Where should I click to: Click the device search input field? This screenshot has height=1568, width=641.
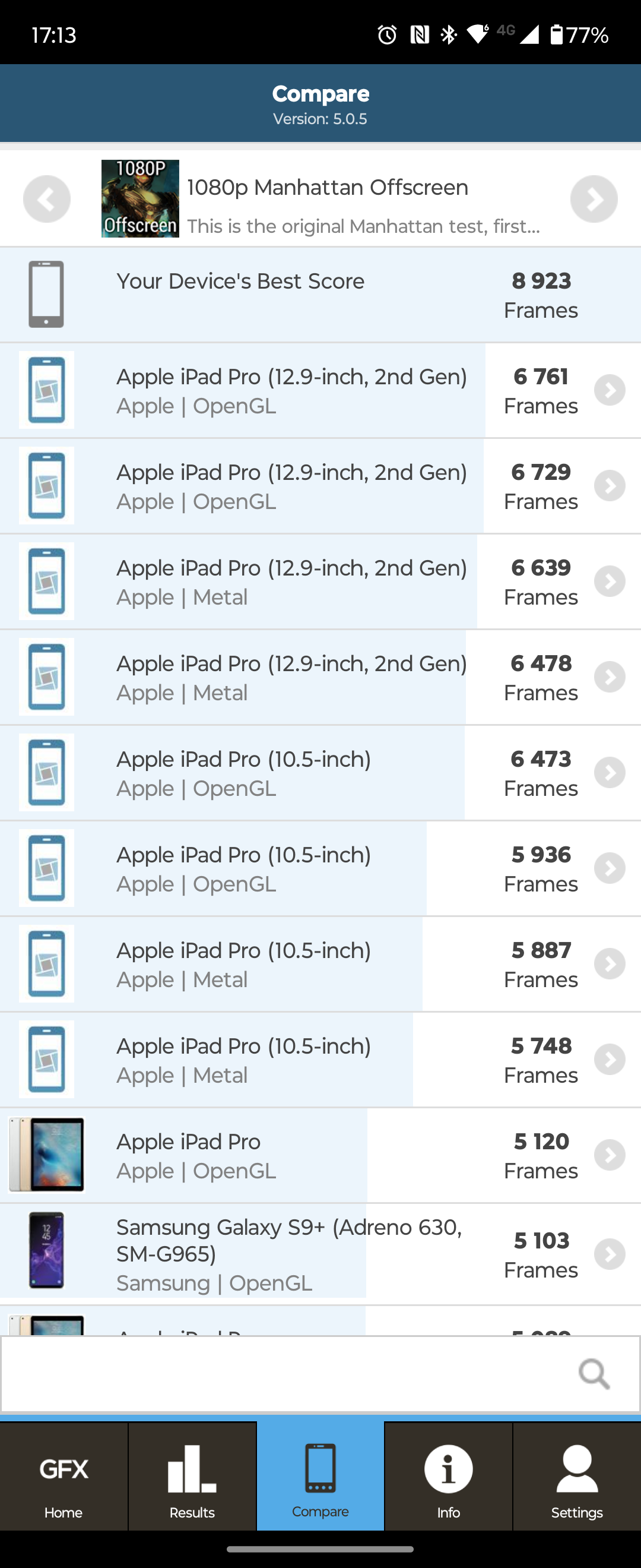(x=286, y=1374)
